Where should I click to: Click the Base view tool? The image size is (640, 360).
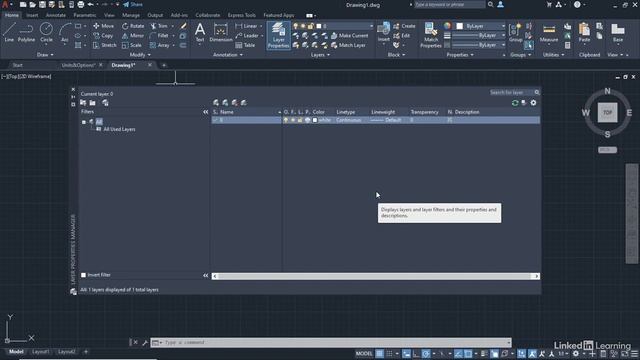(618, 32)
